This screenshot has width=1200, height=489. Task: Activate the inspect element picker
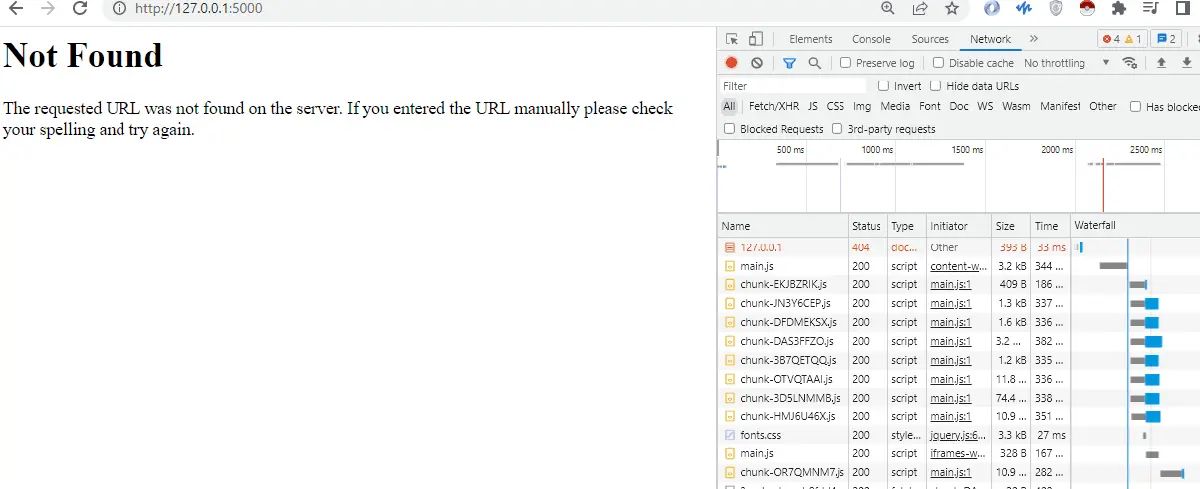click(x=732, y=39)
